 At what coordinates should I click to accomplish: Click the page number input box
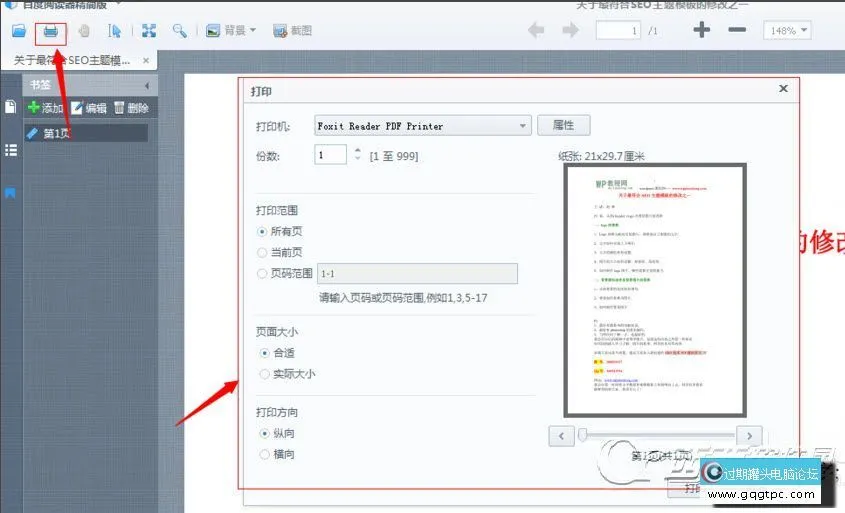point(618,30)
